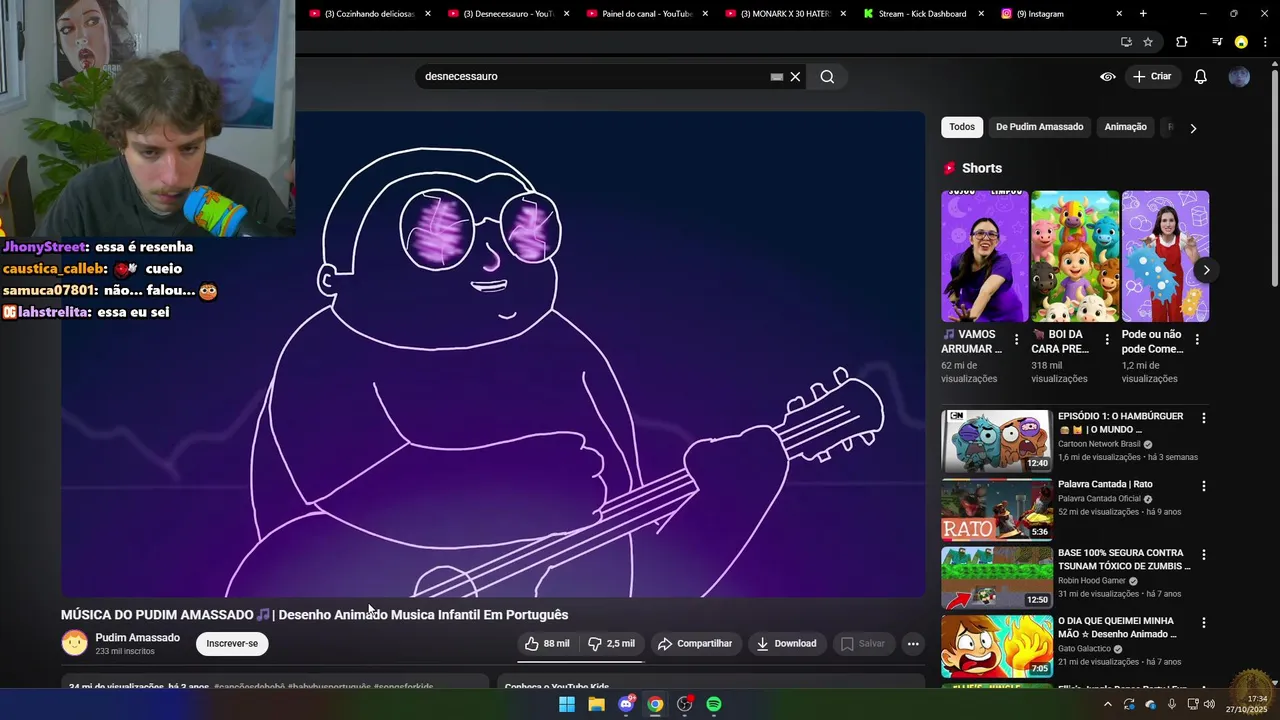1280x720 pixels.
Task: Open the Chrome profile avatar
Action: coord(1241,42)
